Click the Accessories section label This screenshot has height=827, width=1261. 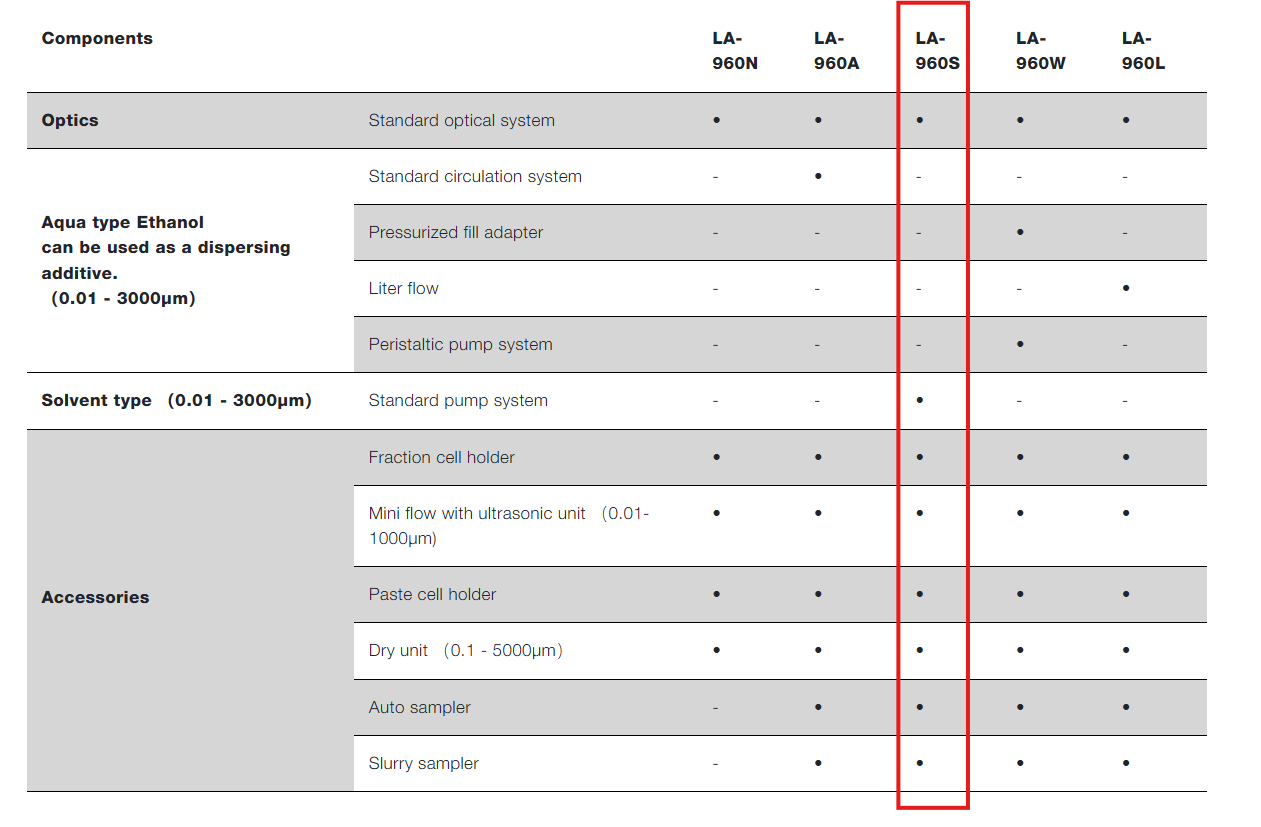click(x=95, y=597)
